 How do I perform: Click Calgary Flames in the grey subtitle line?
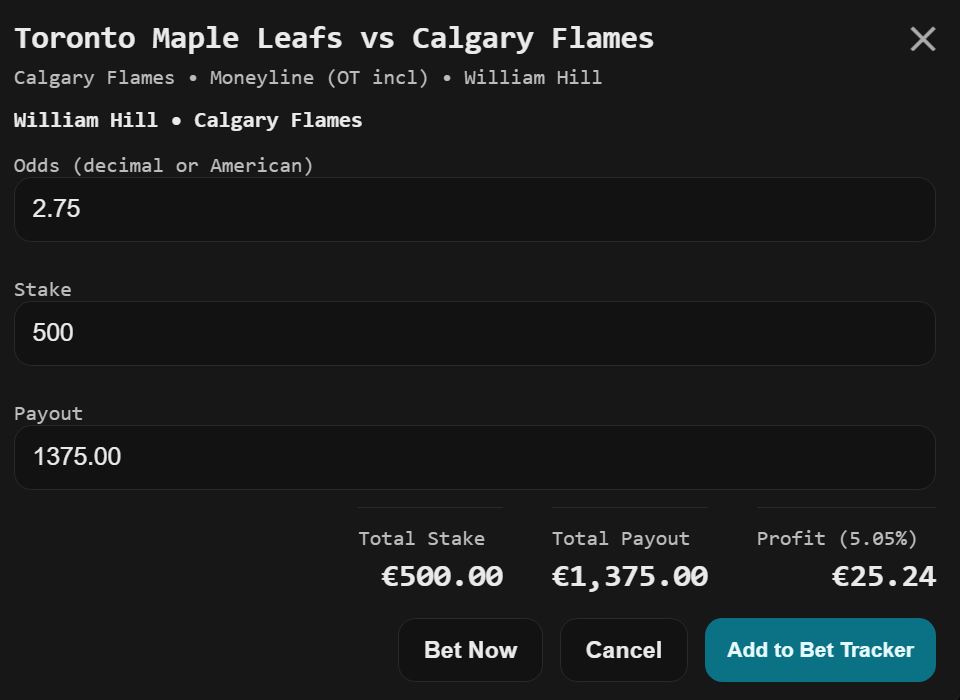94,78
